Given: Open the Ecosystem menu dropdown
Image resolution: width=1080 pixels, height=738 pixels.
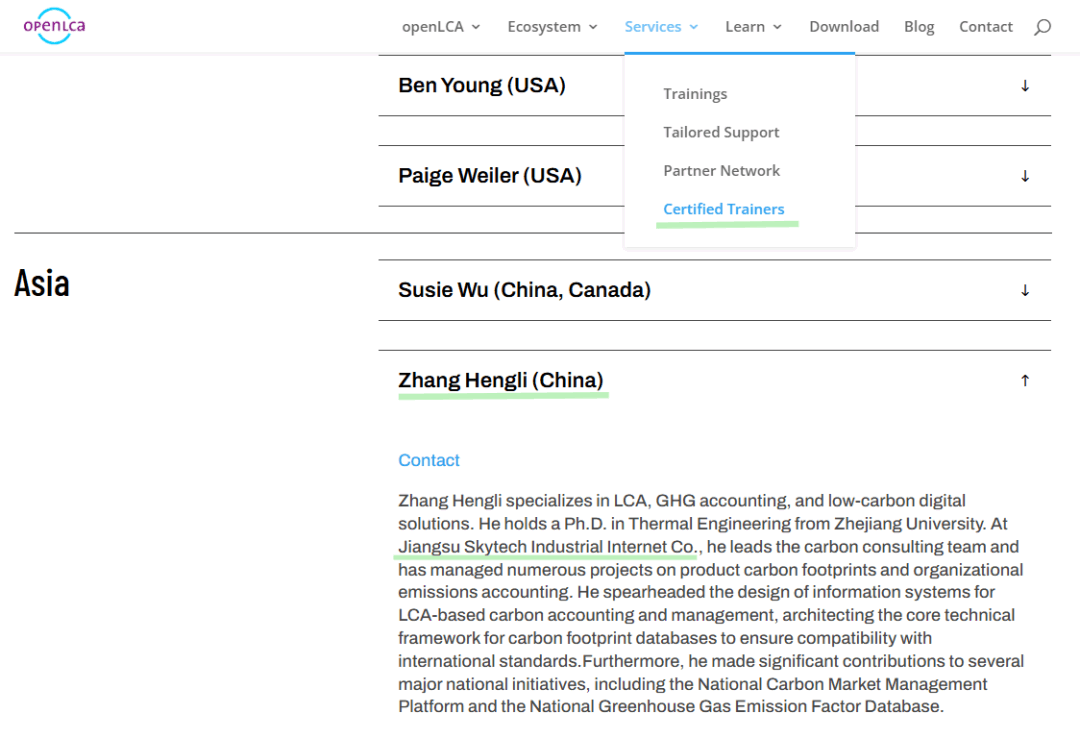Looking at the screenshot, I should click(552, 27).
